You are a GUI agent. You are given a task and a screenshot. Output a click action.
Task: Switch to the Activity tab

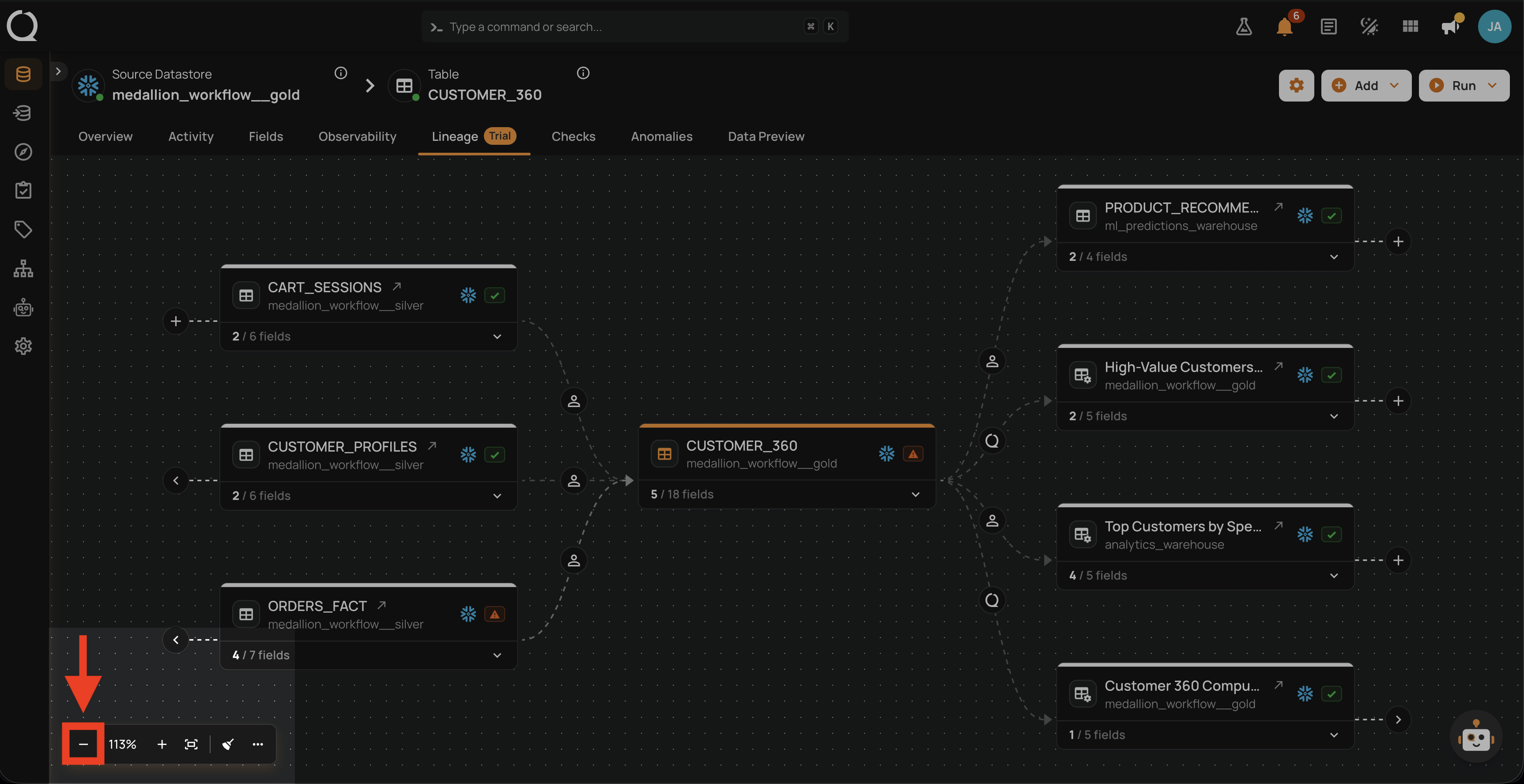click(191, 137)
